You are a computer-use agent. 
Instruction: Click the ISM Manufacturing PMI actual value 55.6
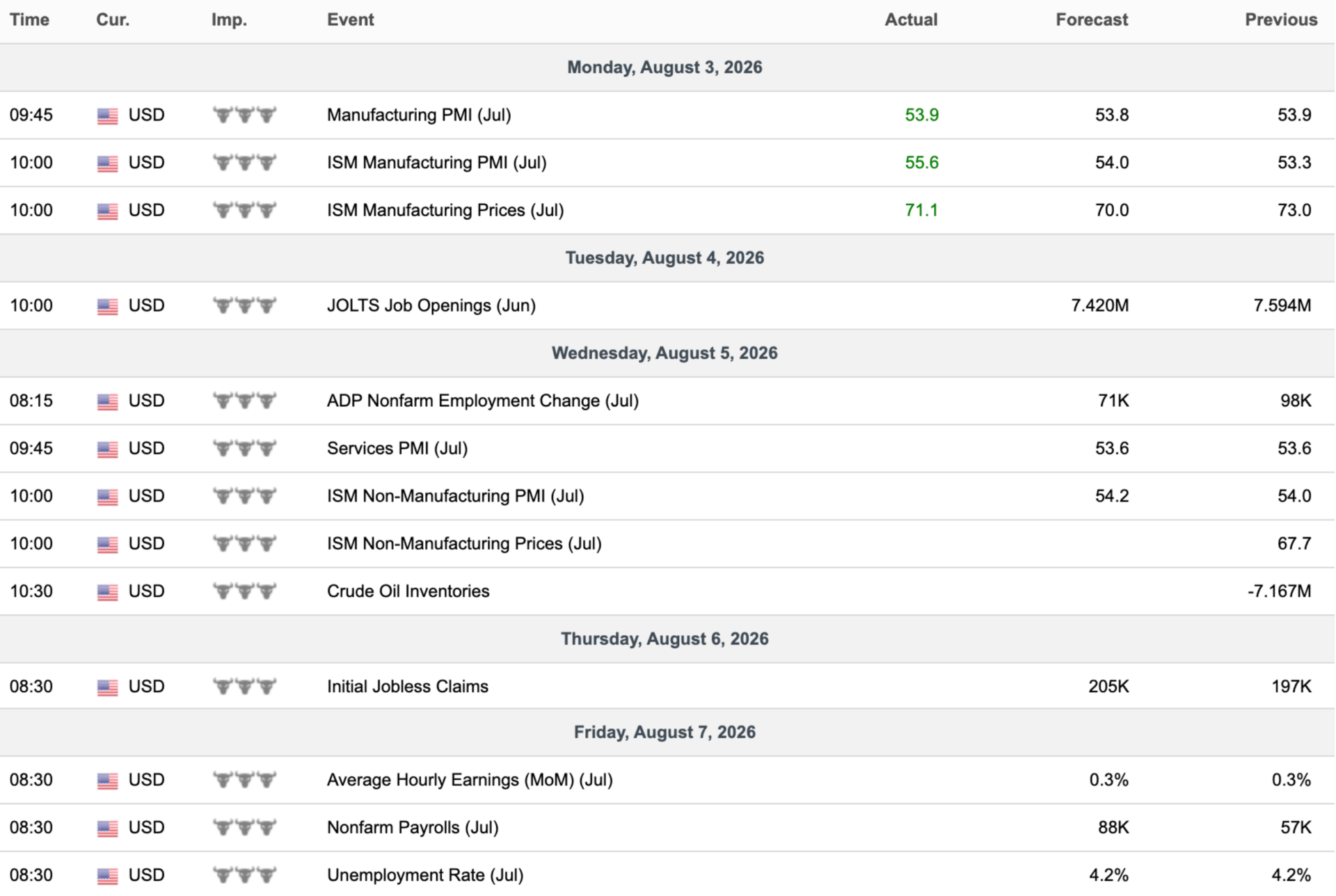[x=921, y=163]
